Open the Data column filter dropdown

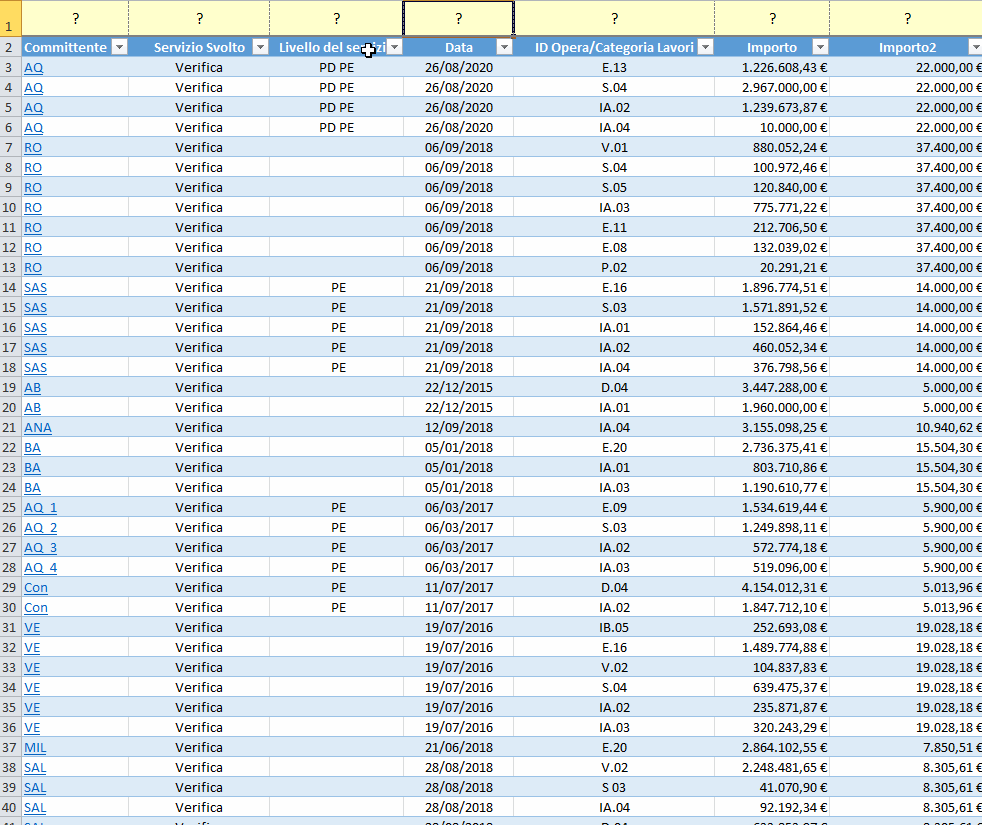504,47
